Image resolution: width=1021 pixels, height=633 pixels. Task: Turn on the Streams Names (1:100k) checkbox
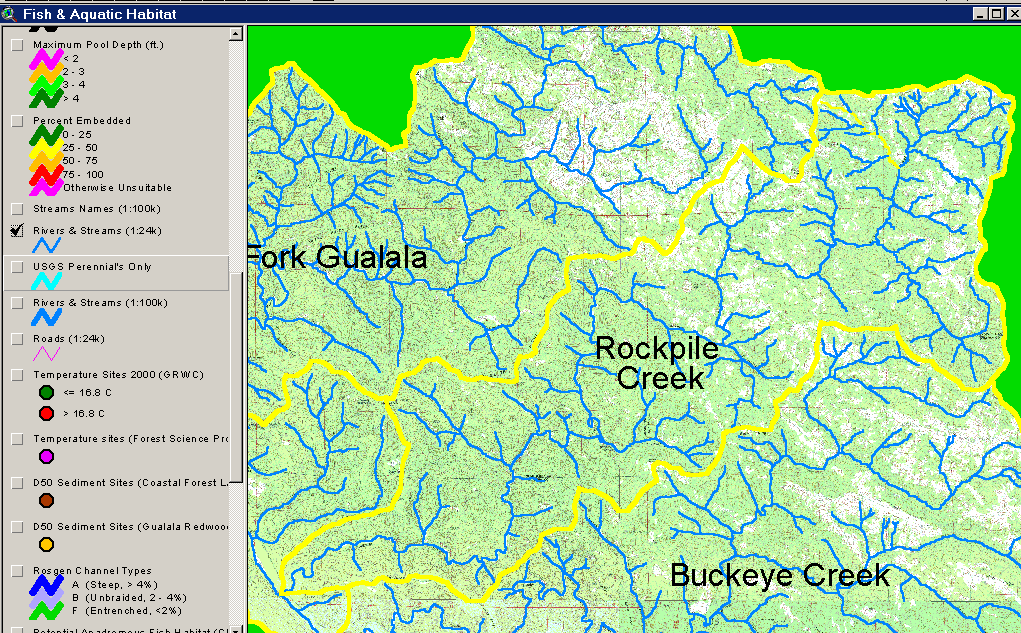click(x=18, y=209)
